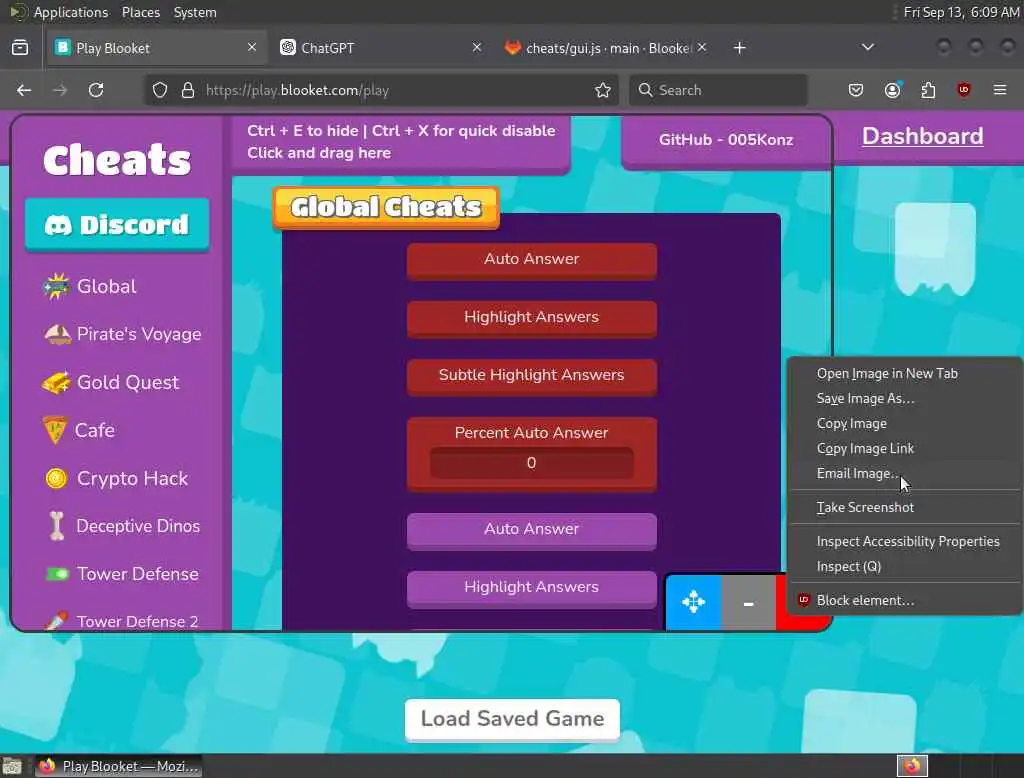Go to the Dashboard link

922,136
